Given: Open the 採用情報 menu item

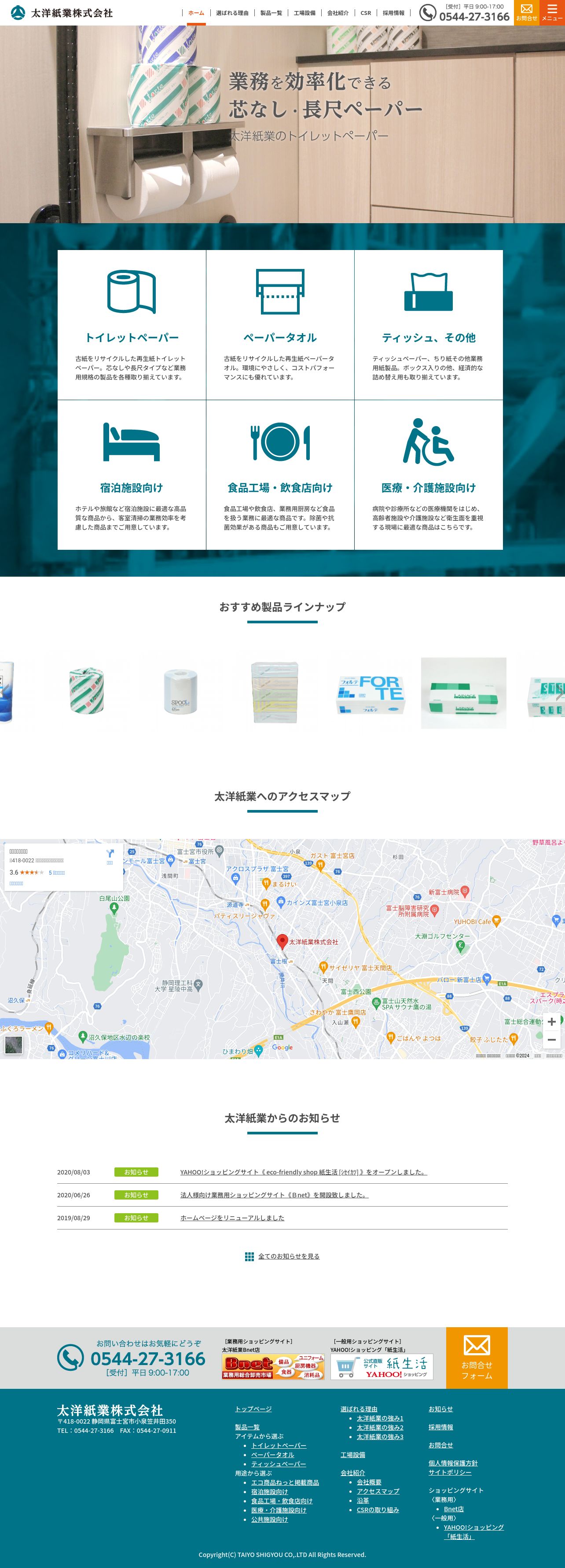Looking at the screenshot, I should [x=393, y=13].
